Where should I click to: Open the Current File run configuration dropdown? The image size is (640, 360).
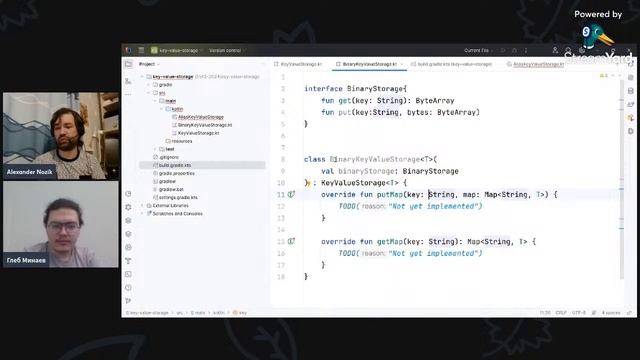[478, 50]
